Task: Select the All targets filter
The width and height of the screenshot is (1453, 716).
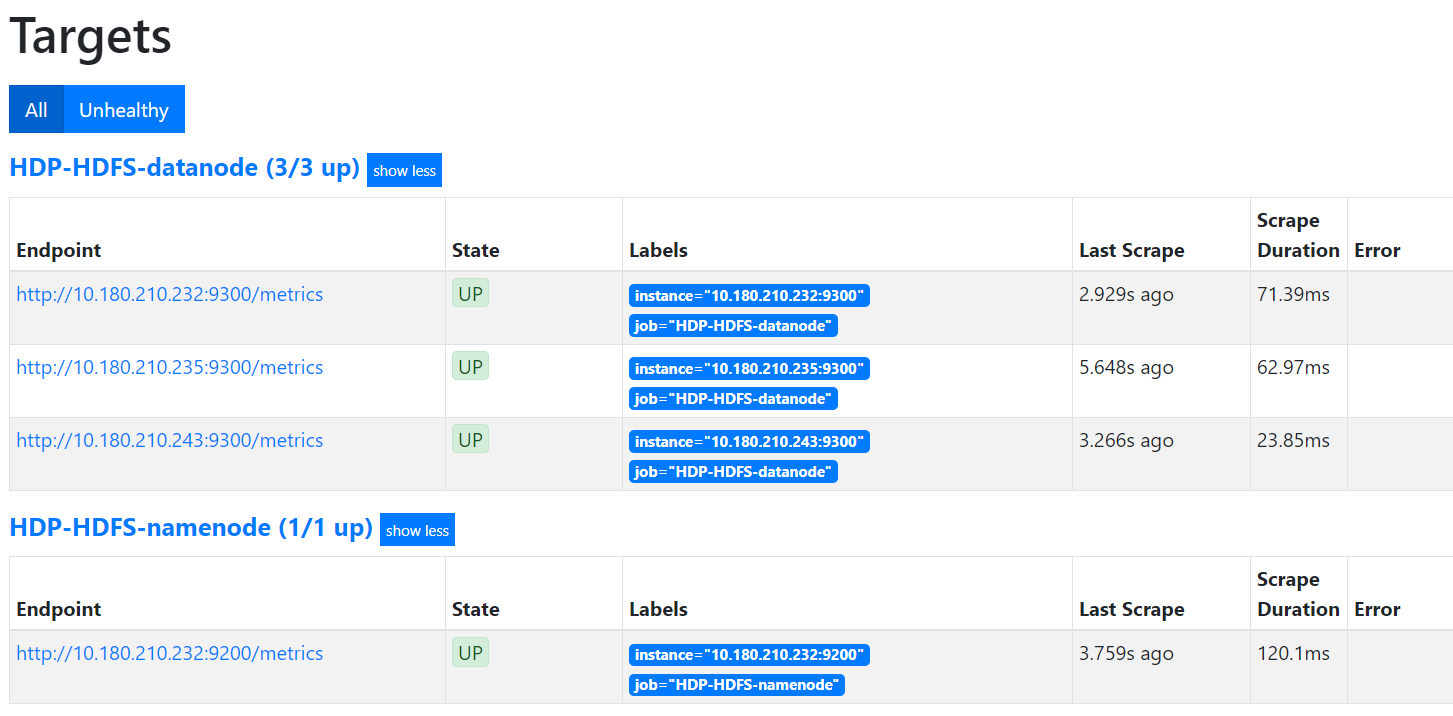Action: click(35, 109)
